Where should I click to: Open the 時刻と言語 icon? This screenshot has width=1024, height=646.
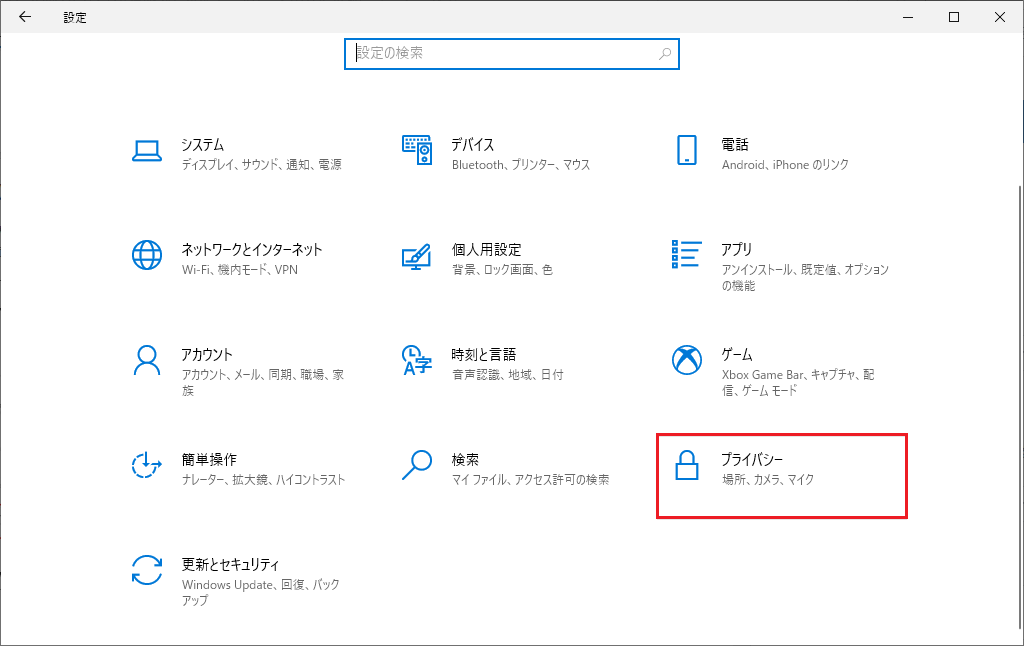[x=416, y=360]
